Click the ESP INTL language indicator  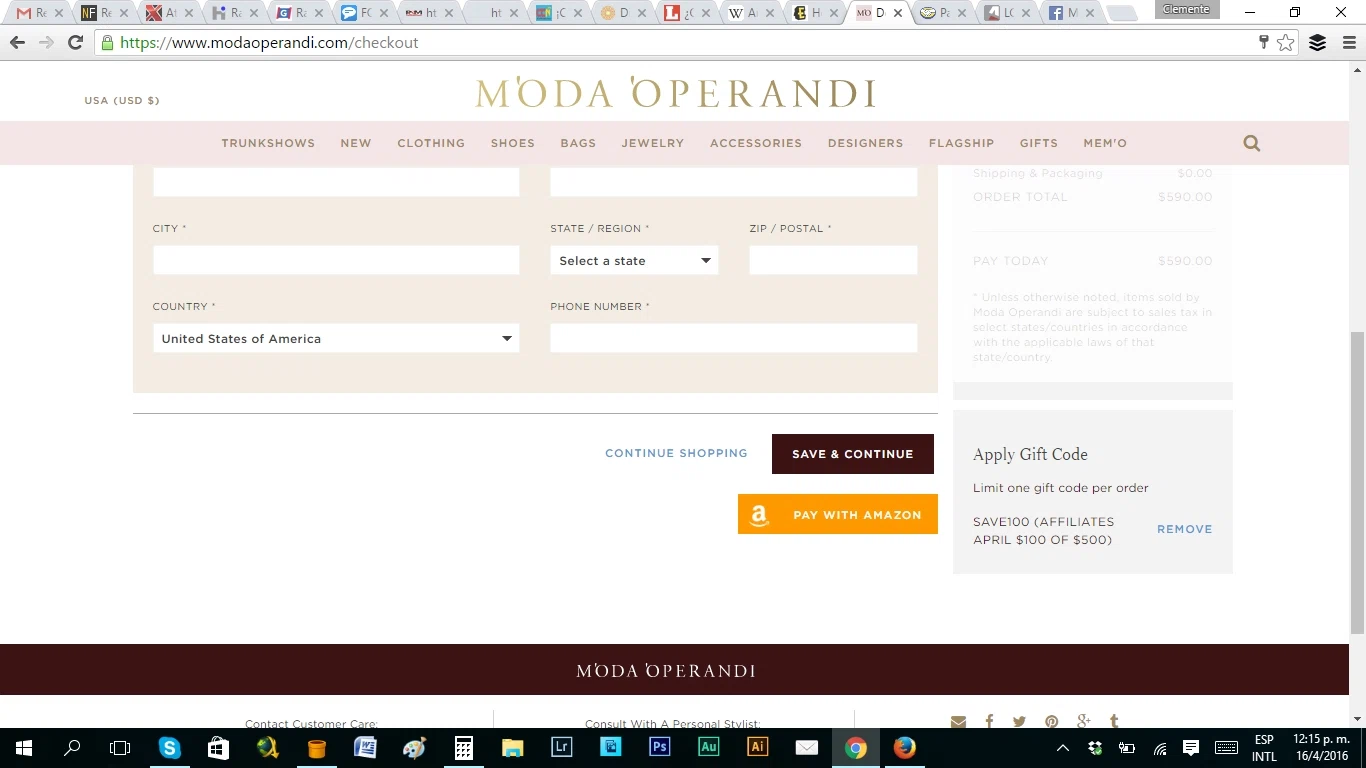click(1264, 748)
